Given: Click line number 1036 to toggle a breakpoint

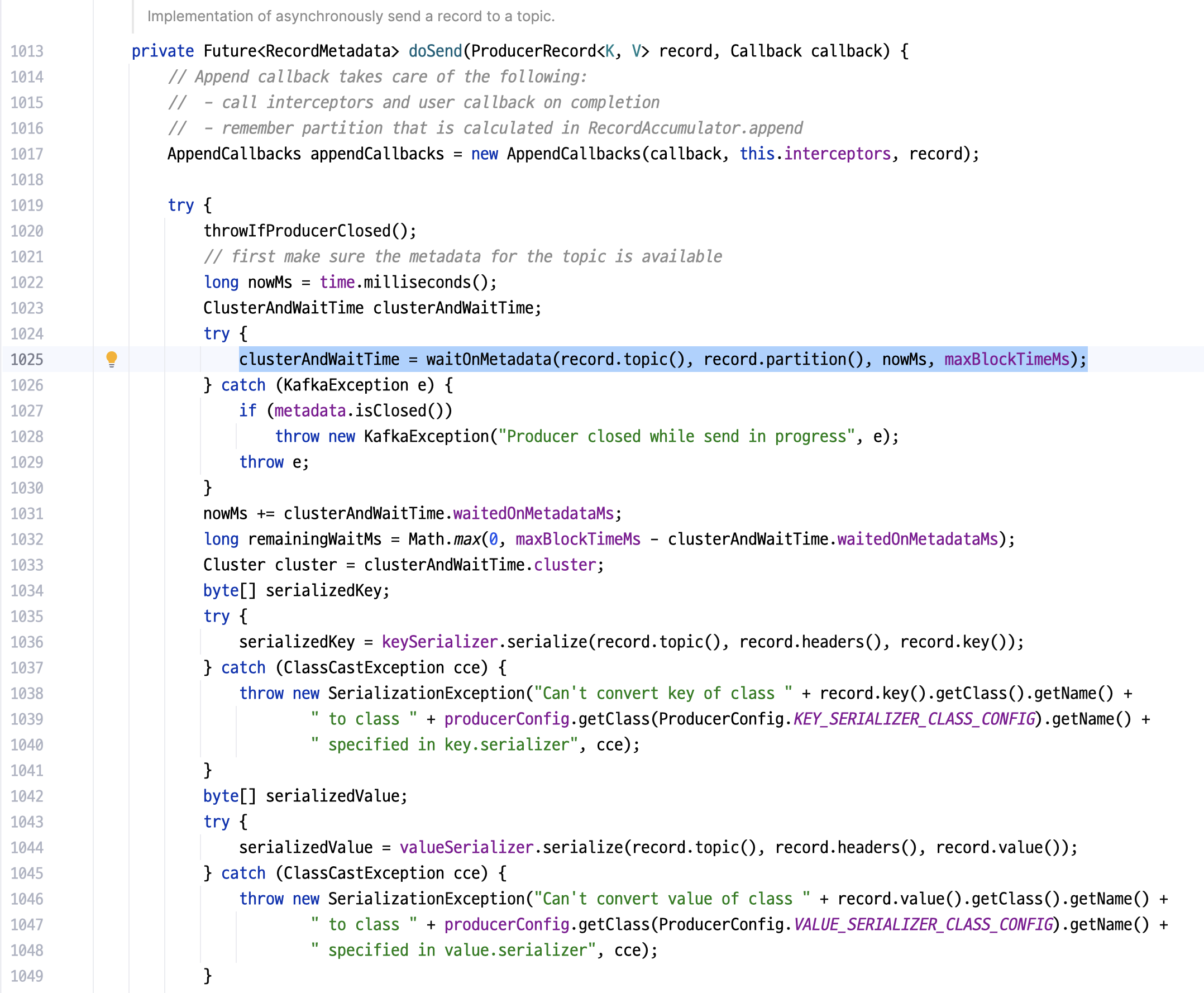Looking at the screenshot, I should pos(27,642).
